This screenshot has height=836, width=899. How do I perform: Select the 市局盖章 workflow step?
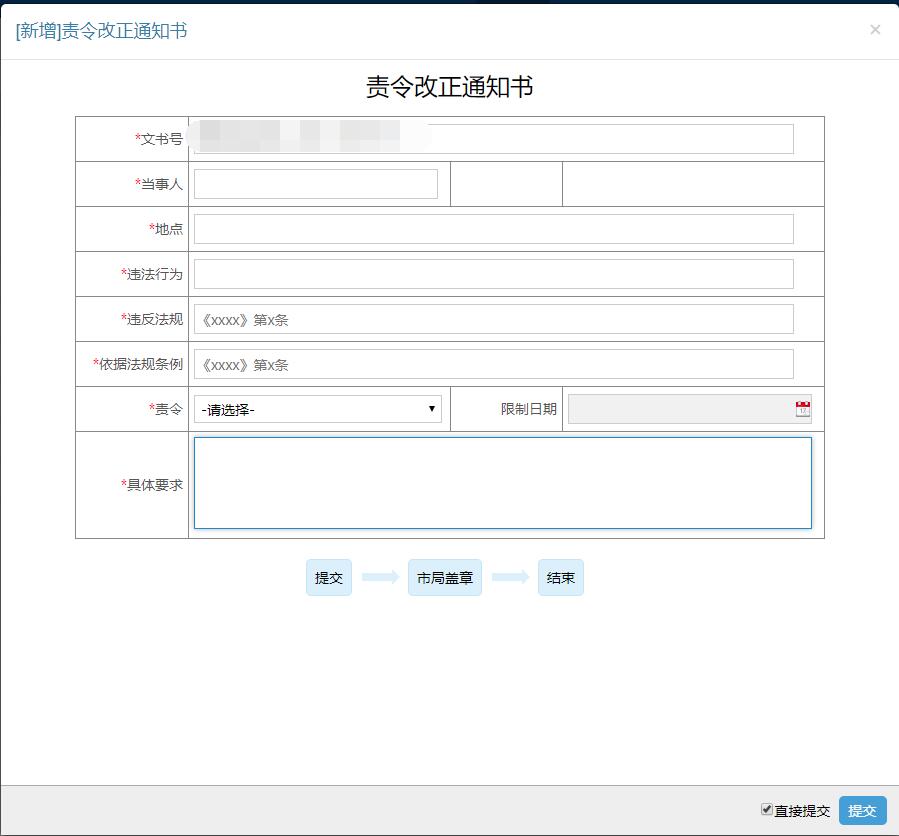coord(445,578)
